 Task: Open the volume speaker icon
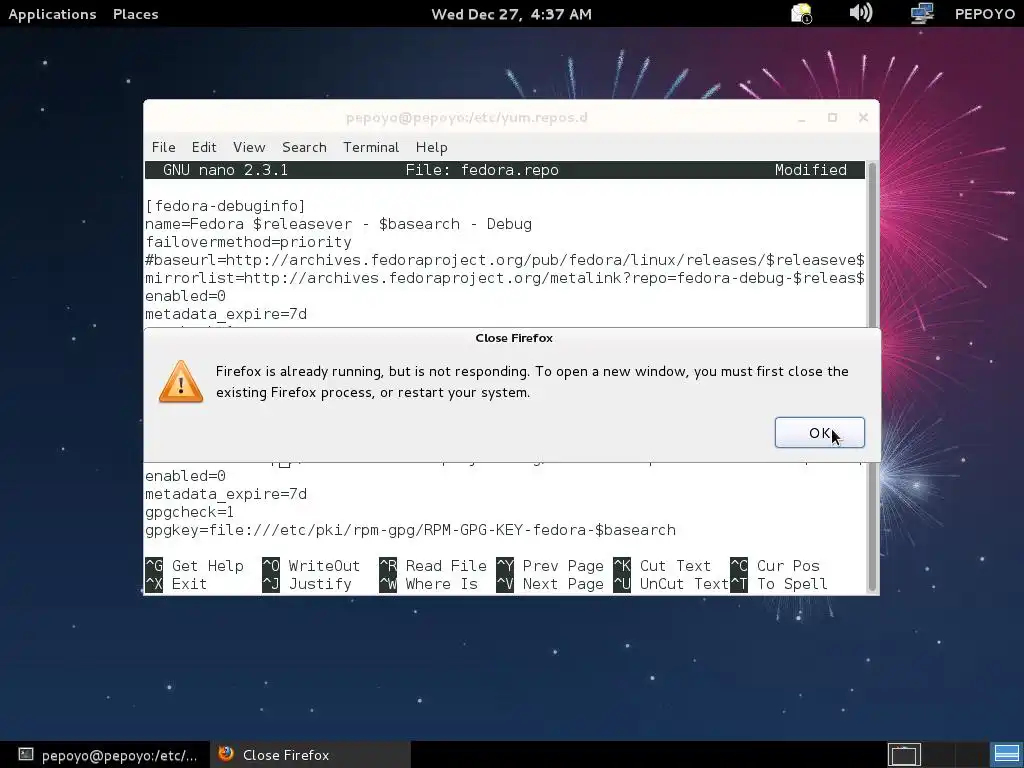(x=861, y=12)
